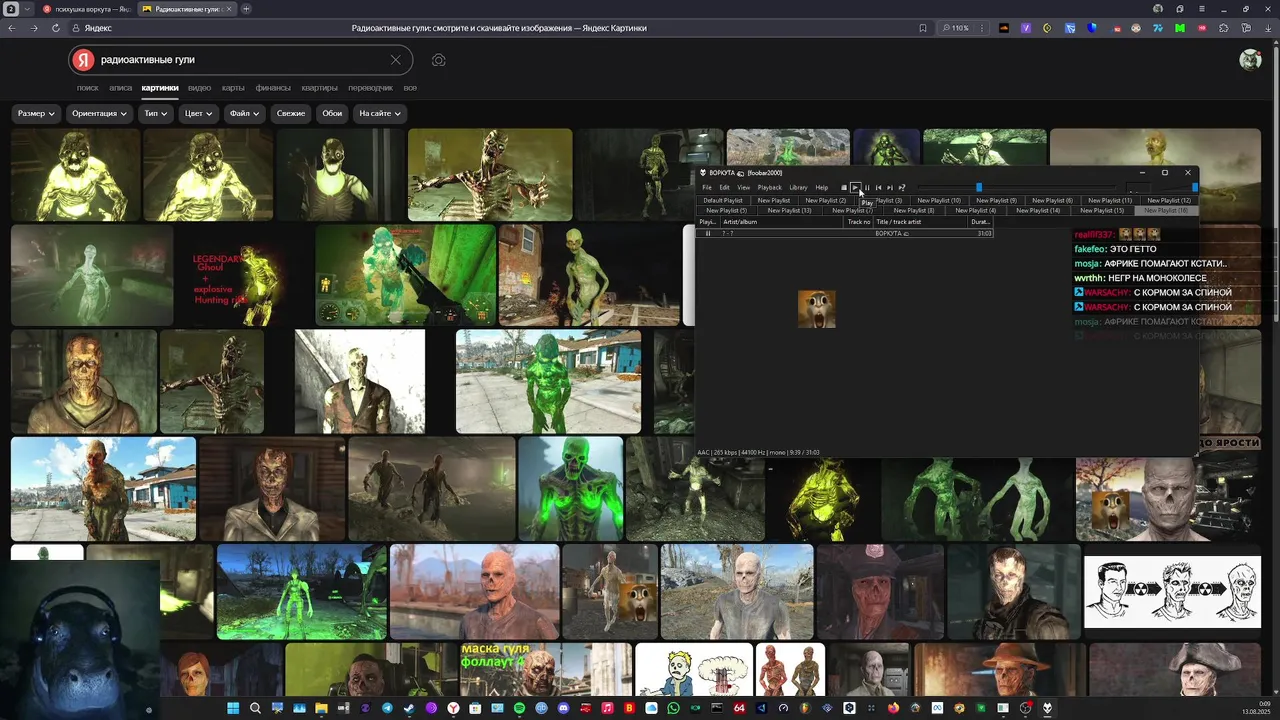Clear the Yandex search field with X

tap(395, 60)
